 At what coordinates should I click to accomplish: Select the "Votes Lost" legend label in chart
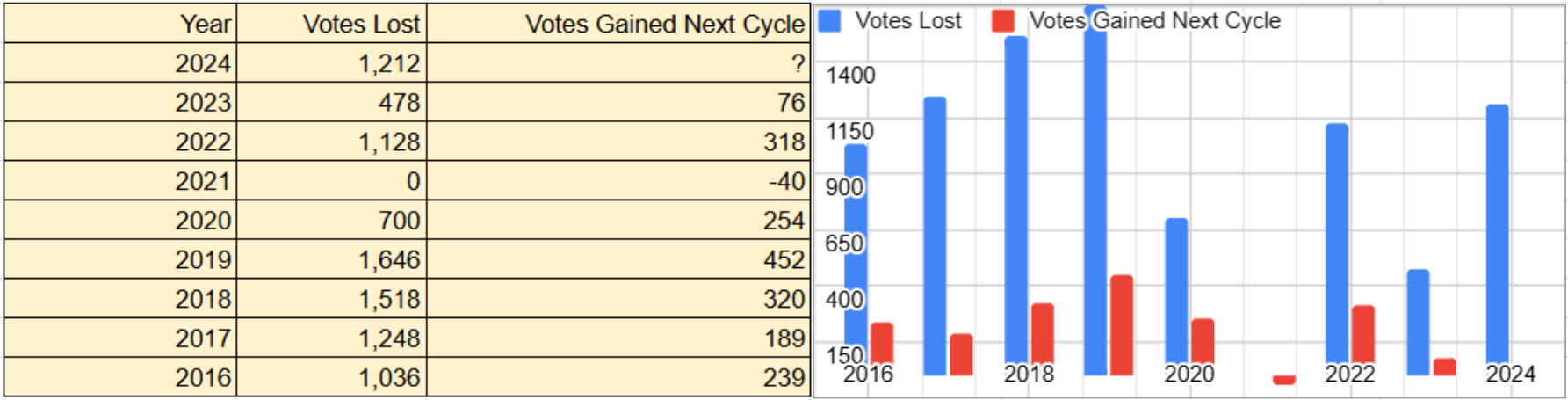908,21
